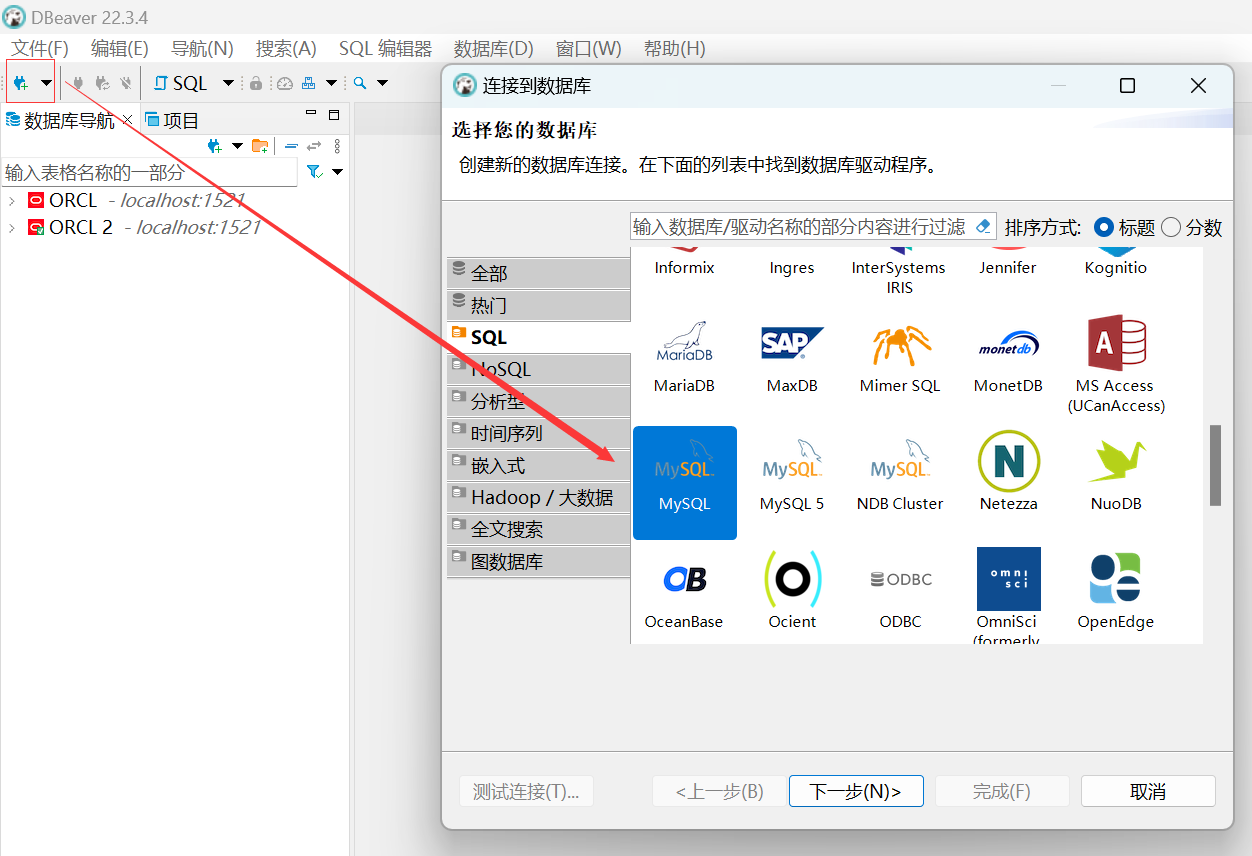The width and height of the screenshot is (1252, 856).
Task: Click the magnifier search icon in toolbar
Action: (x=360, y=83)
